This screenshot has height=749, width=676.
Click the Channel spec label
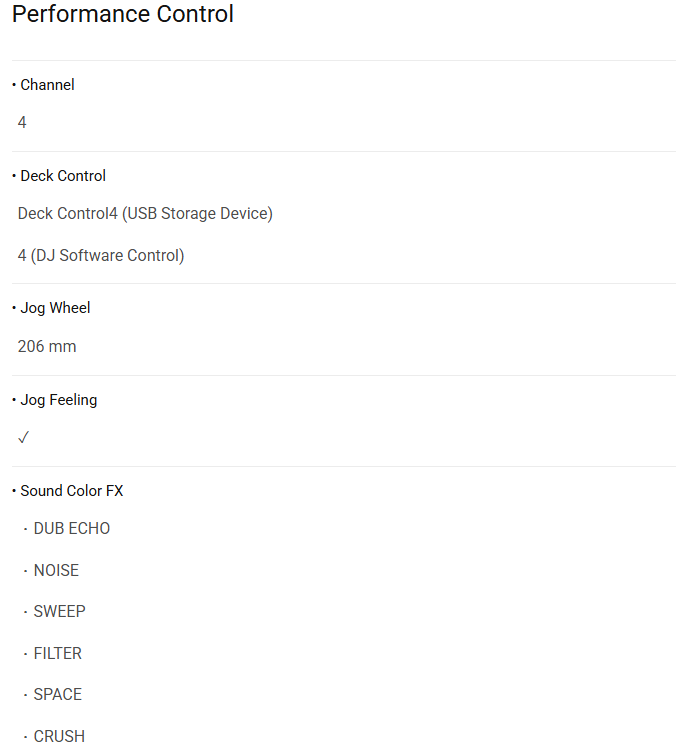click(x=47, y=85)
